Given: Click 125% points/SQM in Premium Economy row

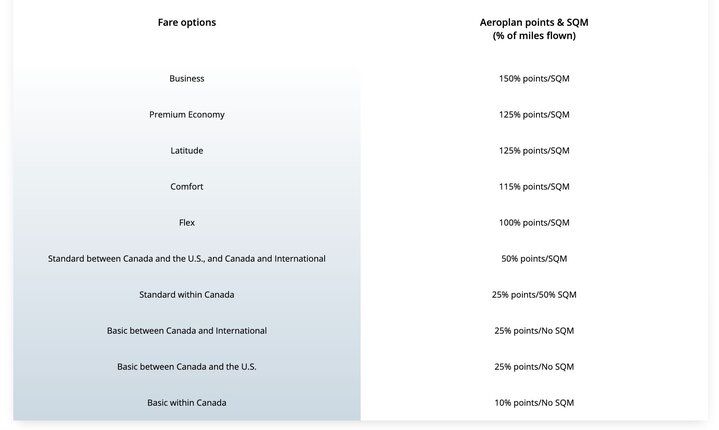Looking at the screenshot, I should (x=534, y=114).
